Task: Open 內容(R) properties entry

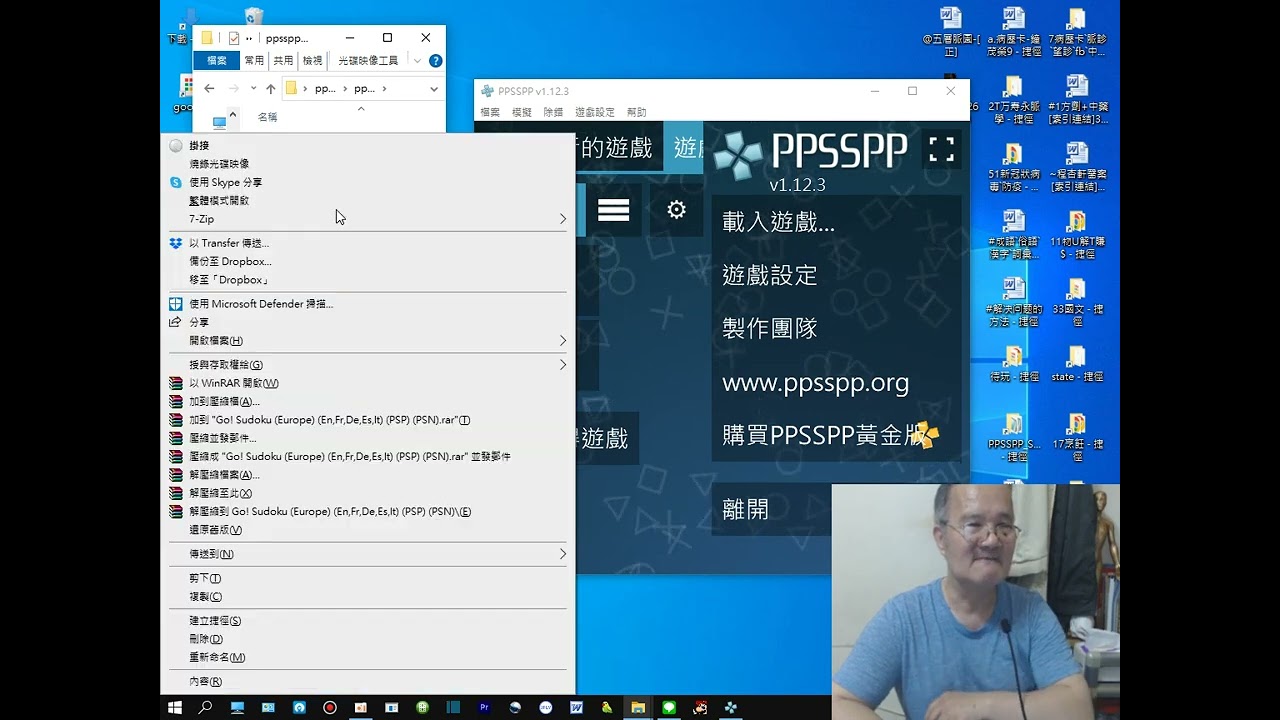Action: [367, 682]
